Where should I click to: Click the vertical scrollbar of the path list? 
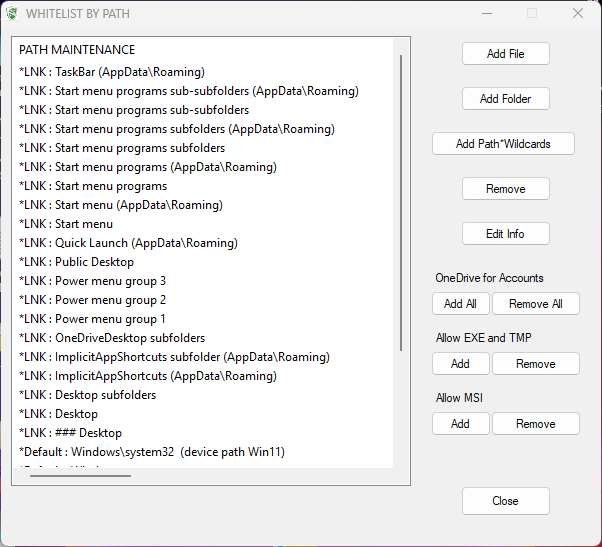[401, 200]
